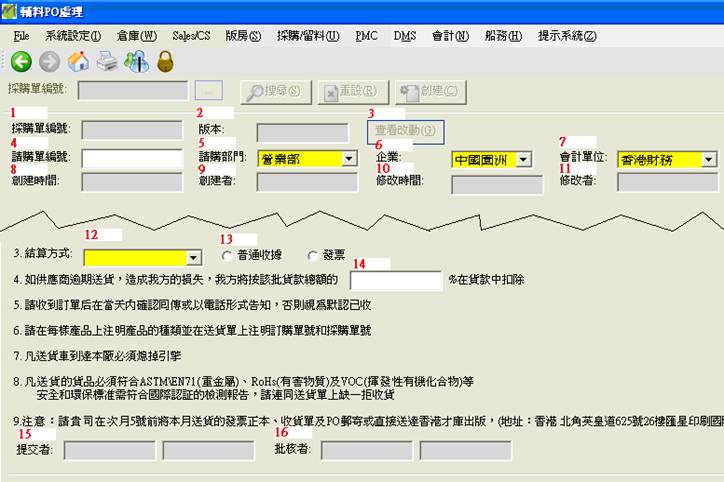Open the 請購部門 dropdown

(349, 158)
